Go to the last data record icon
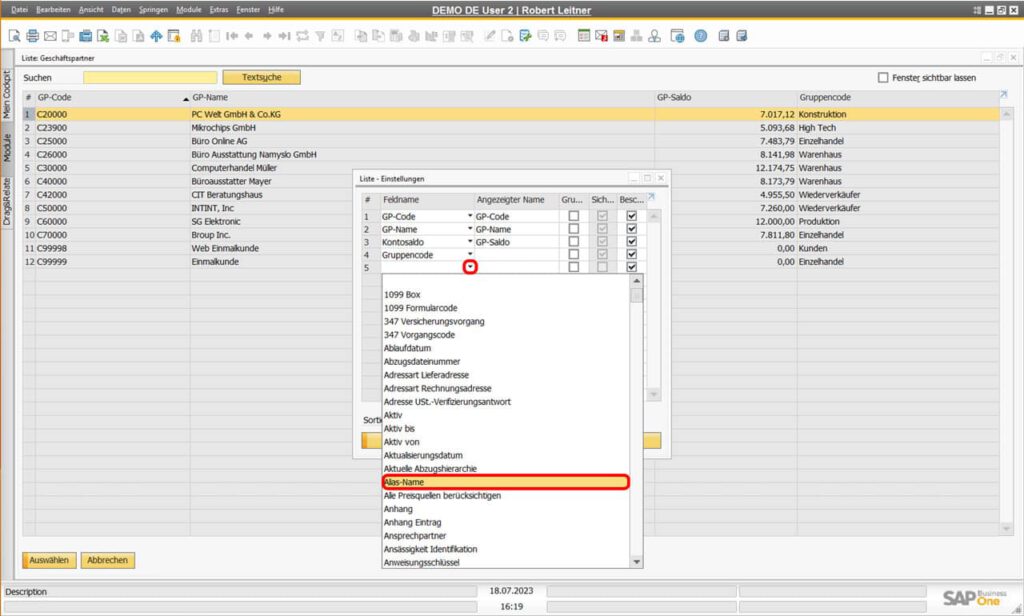The height and width of the screenshot is (616, 1024). click(284, 36)
